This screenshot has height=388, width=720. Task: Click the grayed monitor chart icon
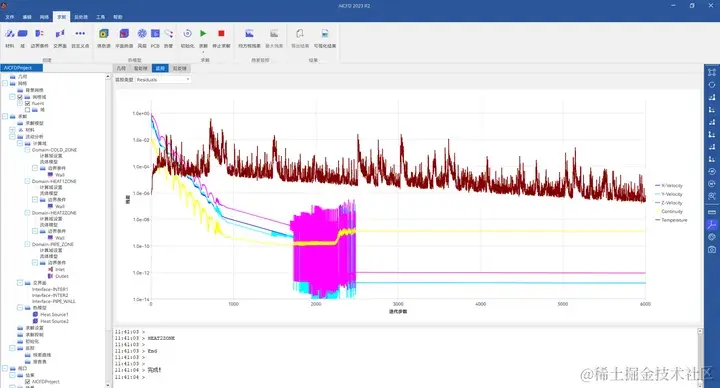pos(274,34)
